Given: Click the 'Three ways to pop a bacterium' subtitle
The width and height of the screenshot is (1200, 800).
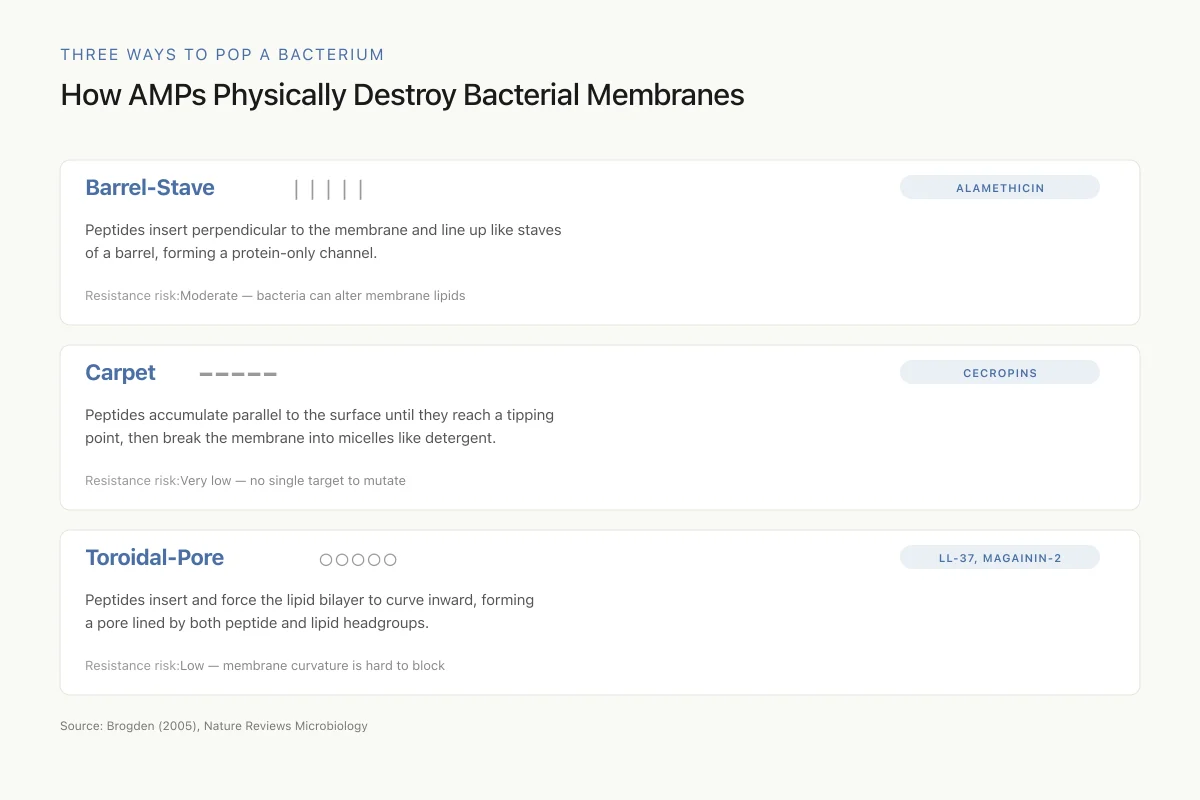Looking at the screenshot, I should [x=222, y=55].
